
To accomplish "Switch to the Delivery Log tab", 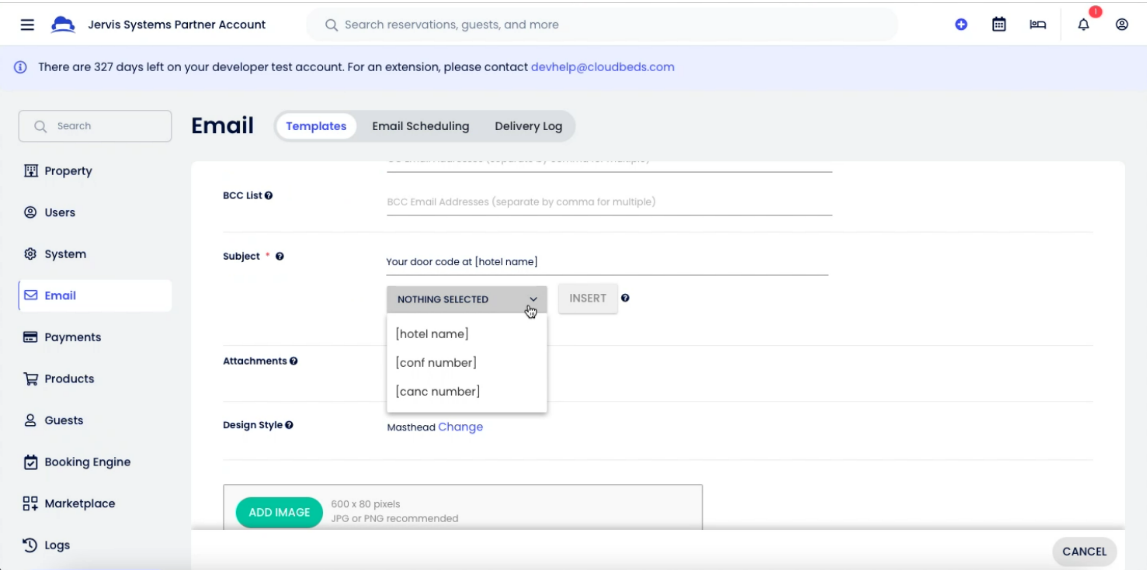I will click(x=528, y=127).
